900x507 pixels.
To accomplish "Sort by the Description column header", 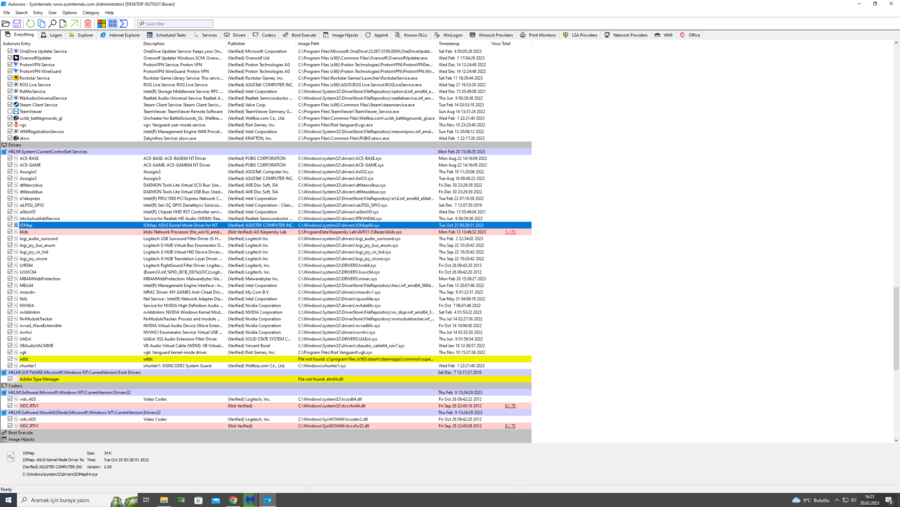I will [x=184, y=44].
